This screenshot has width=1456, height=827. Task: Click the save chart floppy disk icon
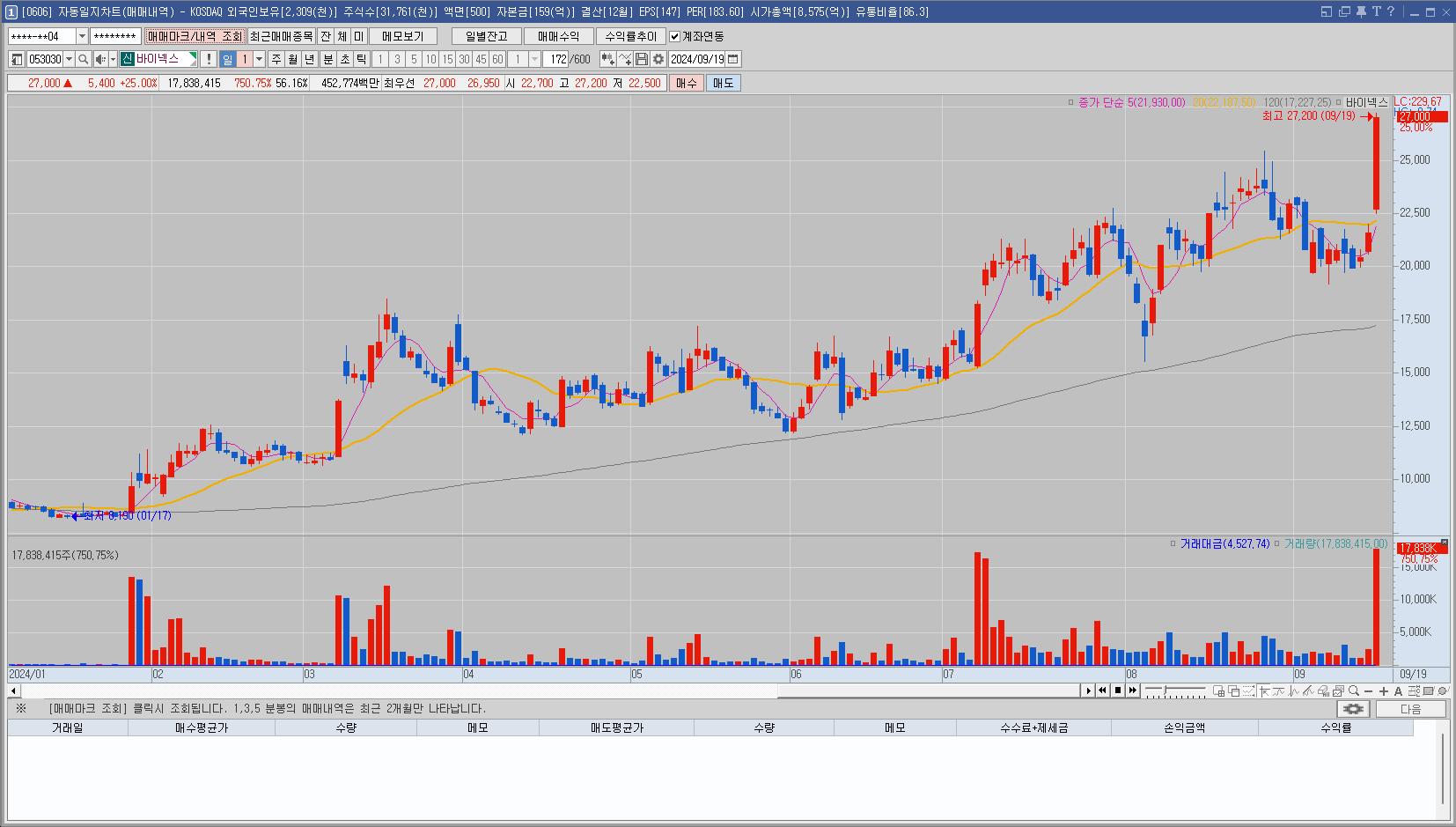(642, 59)
